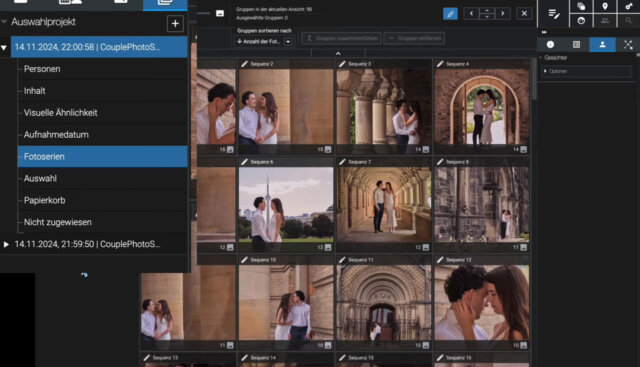Edit the name of Sequenz 11 via pencil
Viewport: 640px width, 367px height.
(342, 260)
